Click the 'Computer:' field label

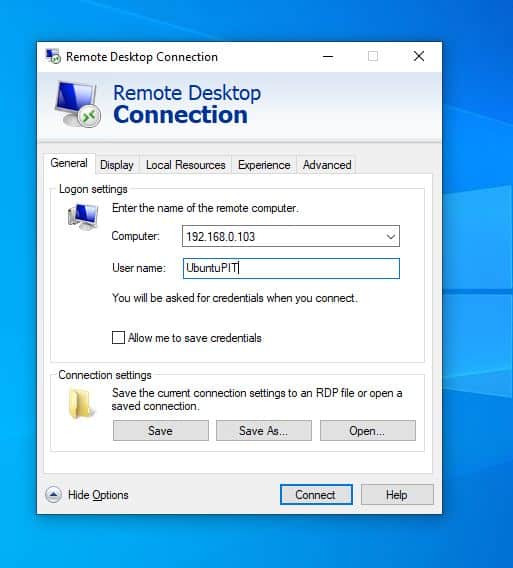point(135,236)
